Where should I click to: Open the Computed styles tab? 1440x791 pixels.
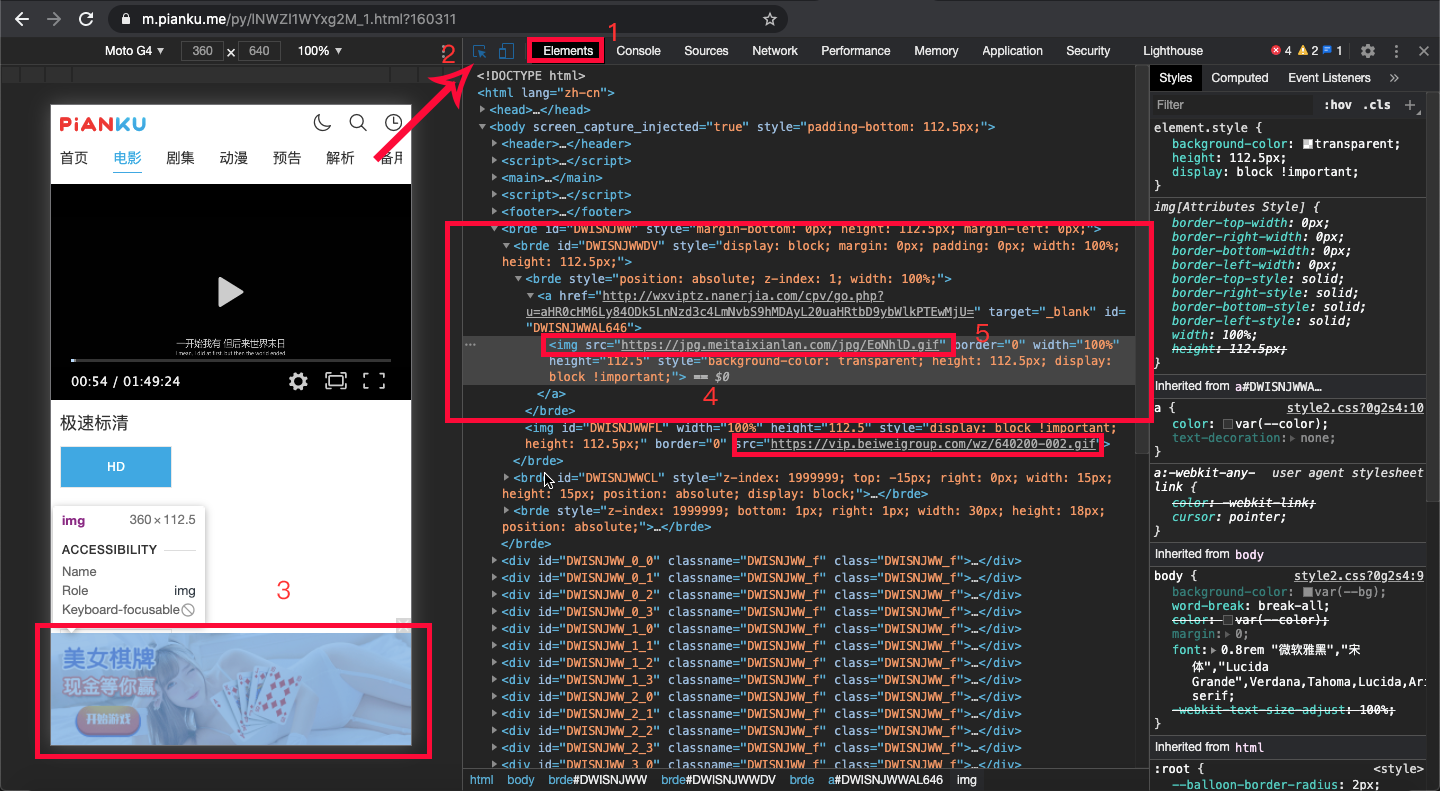click(1240, 78)
